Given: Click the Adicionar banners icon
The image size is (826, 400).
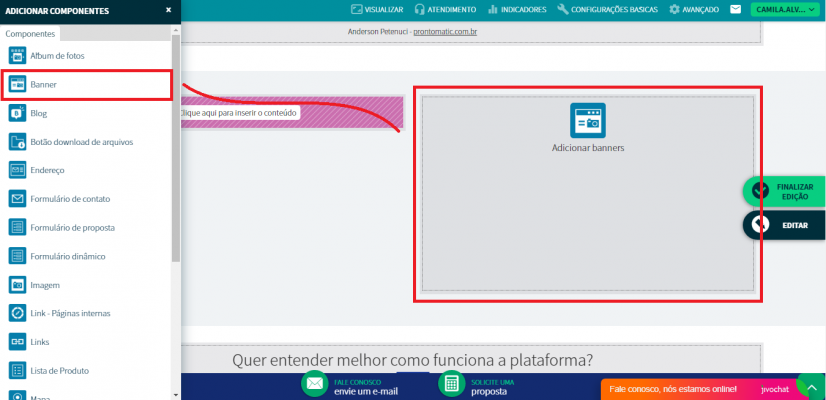Looking at the screenshot, I should coord(587,120).
